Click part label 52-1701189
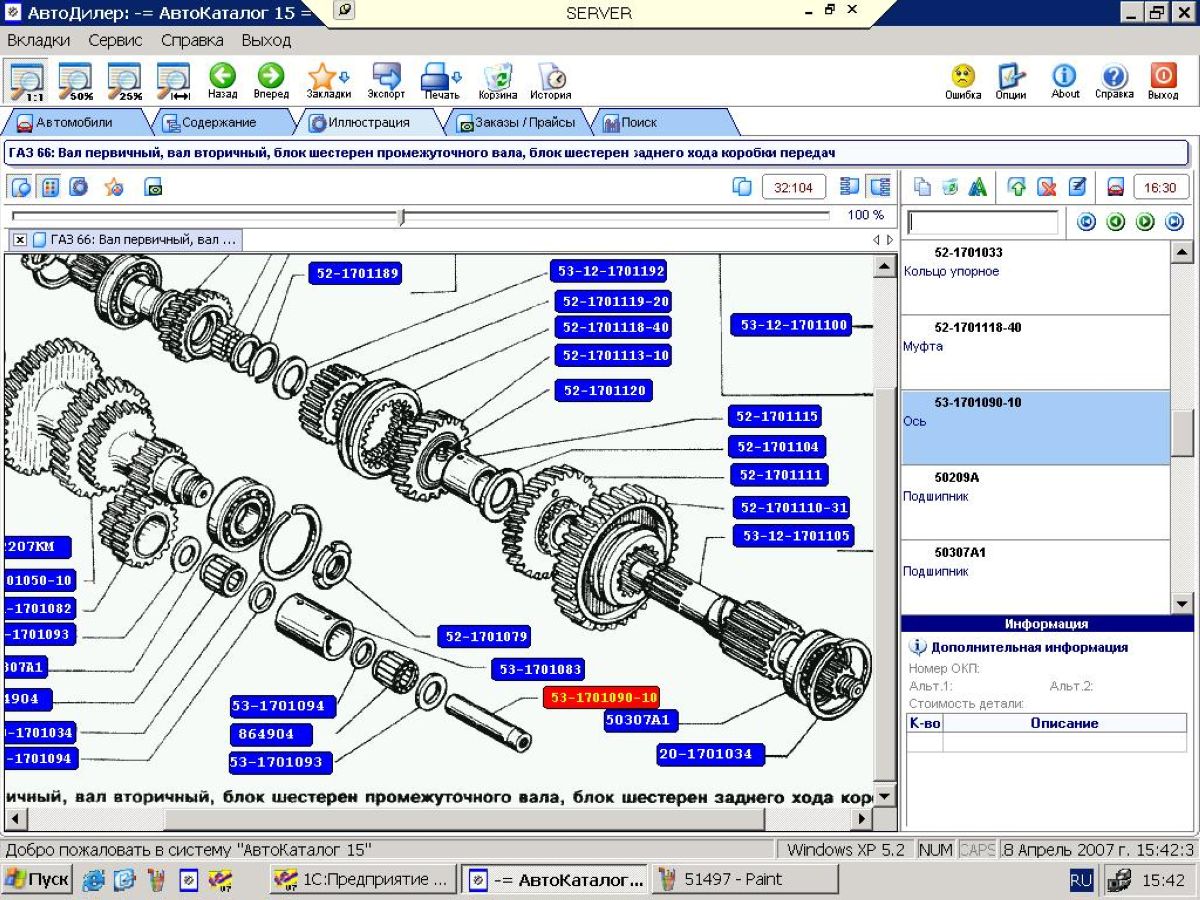This screenshot has width=1200, height=900. 355,274
